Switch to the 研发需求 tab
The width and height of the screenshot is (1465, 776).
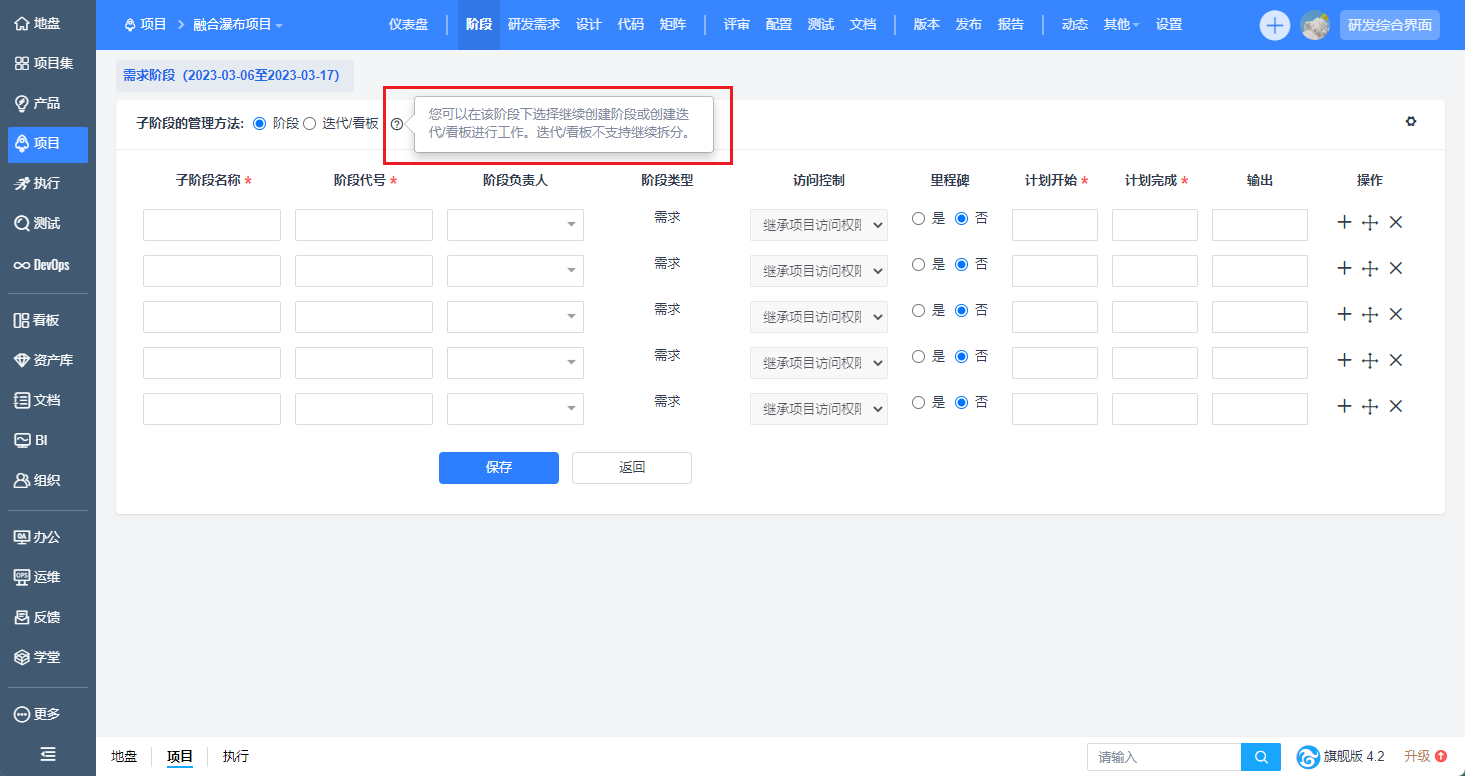[x=533, y=24]
